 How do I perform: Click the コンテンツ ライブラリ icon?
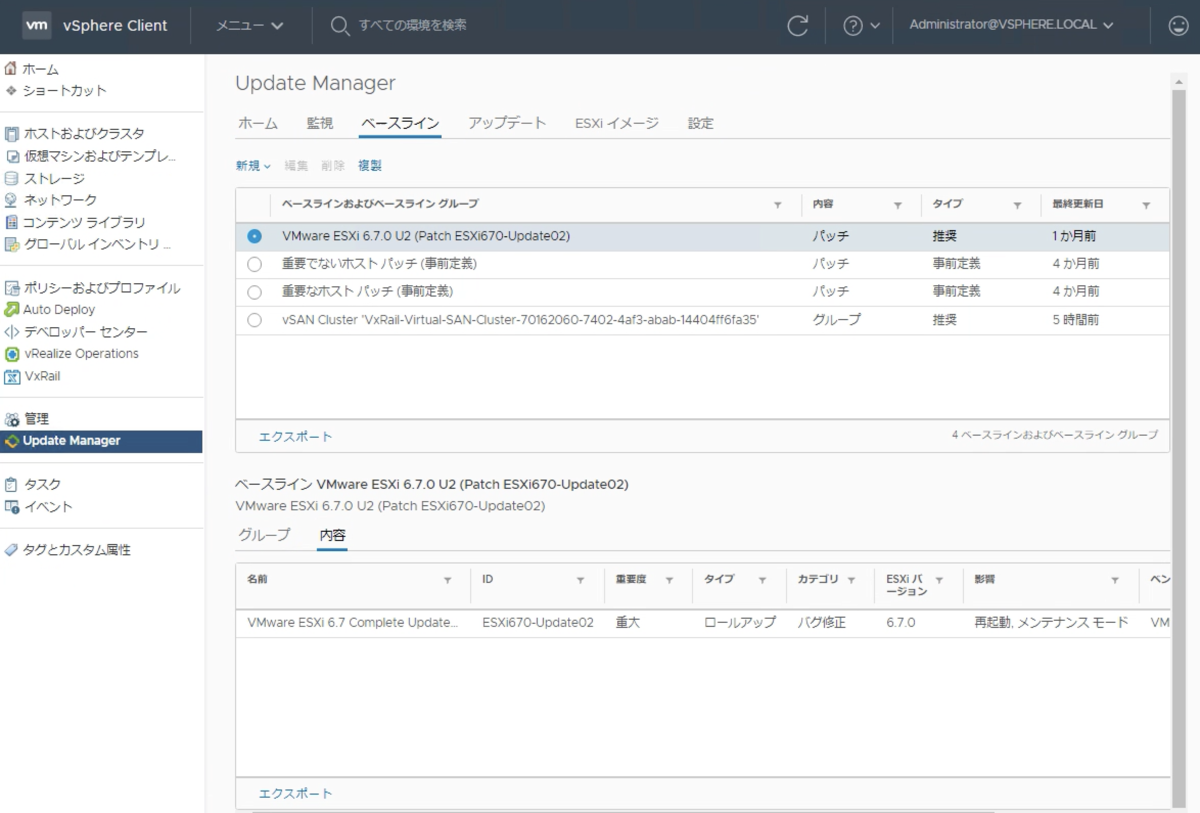pyautogui.click(x=12, y=222)
